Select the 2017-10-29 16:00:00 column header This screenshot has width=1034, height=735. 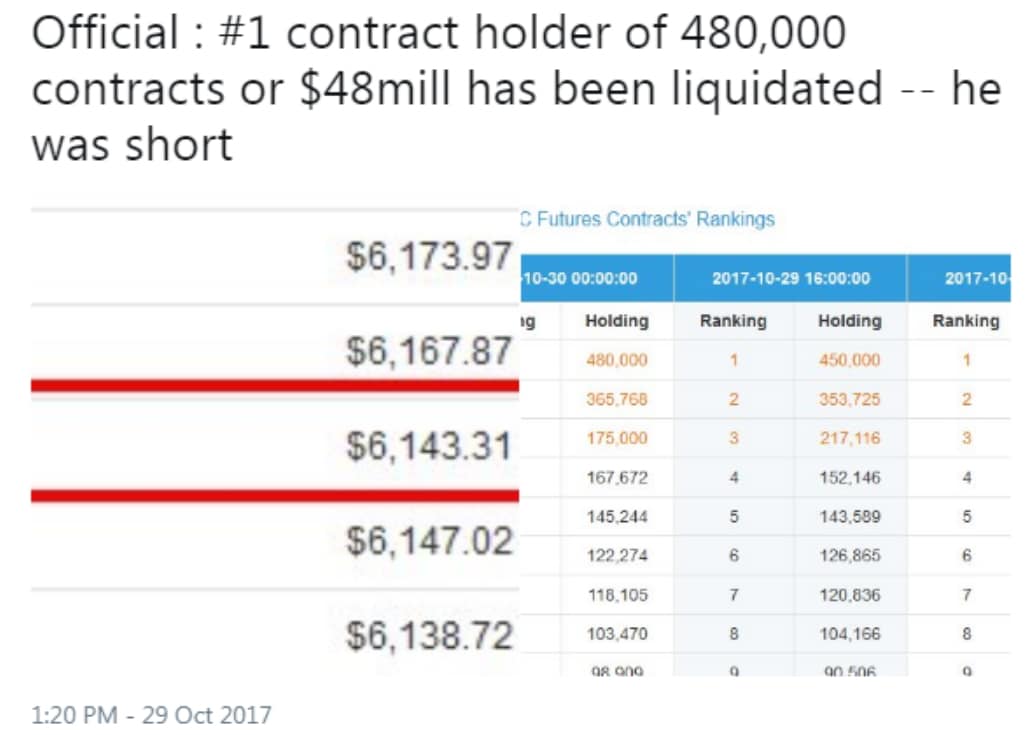coord(790,278)
